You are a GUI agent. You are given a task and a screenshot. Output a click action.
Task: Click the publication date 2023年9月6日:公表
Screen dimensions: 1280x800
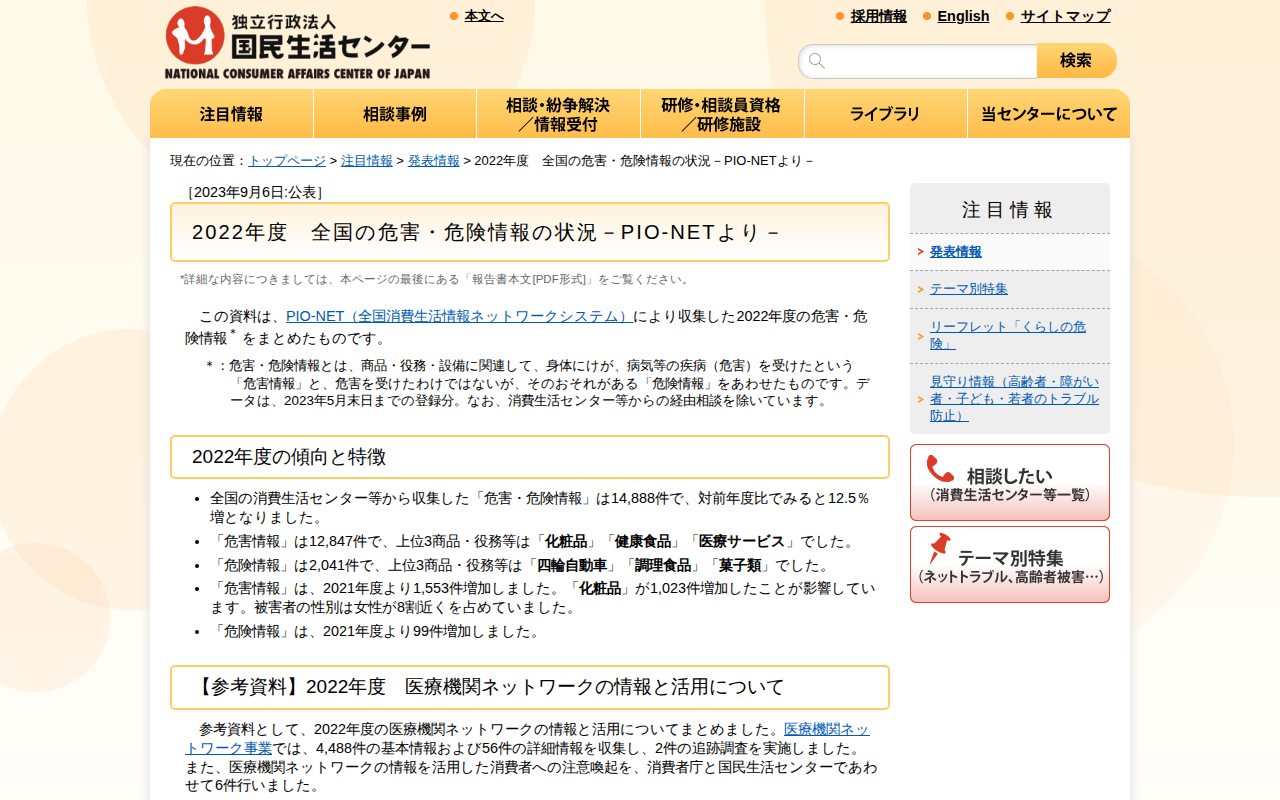(256, 192)
